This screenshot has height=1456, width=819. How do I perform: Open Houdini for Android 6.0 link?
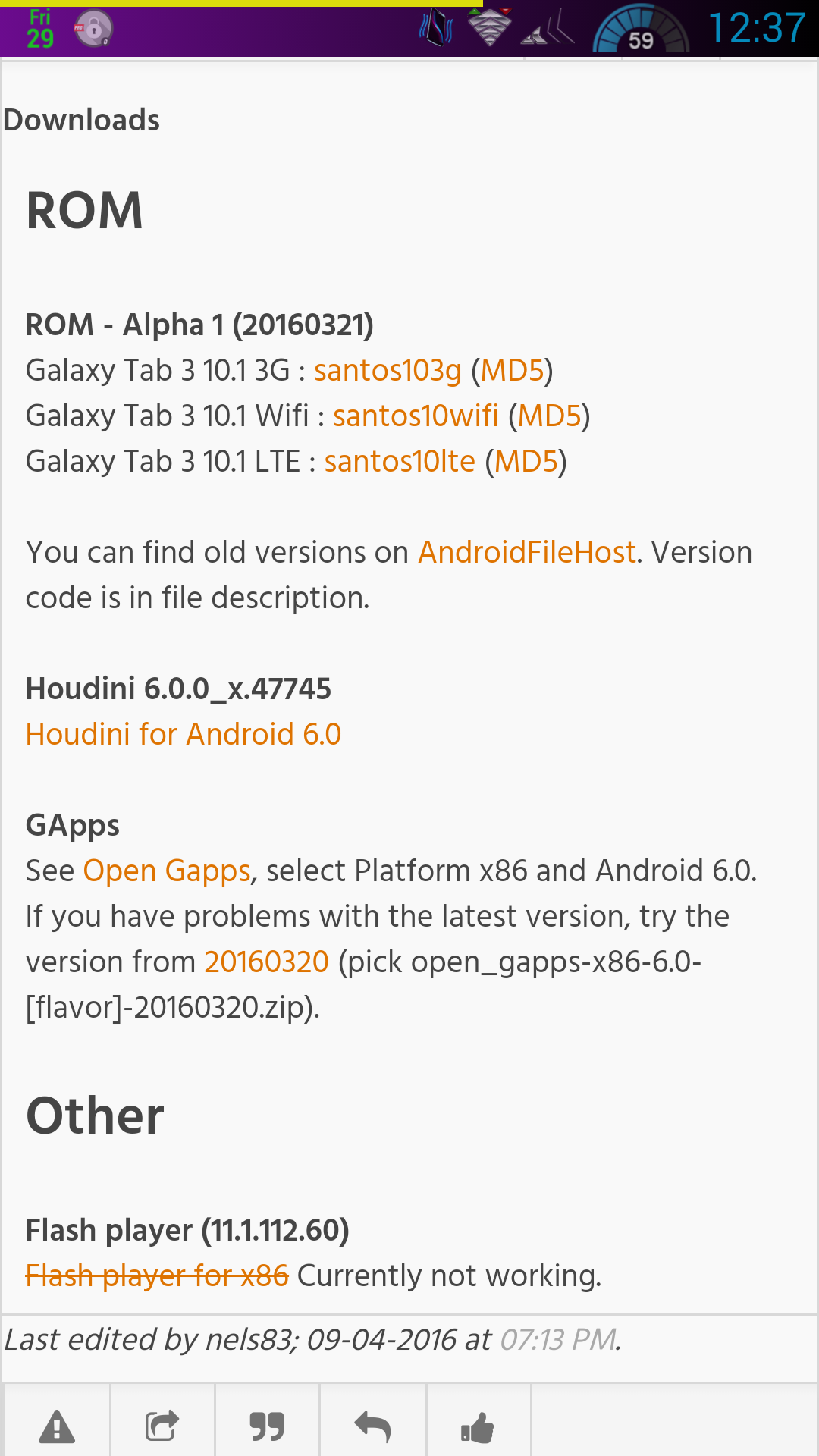tap(184, 734)
